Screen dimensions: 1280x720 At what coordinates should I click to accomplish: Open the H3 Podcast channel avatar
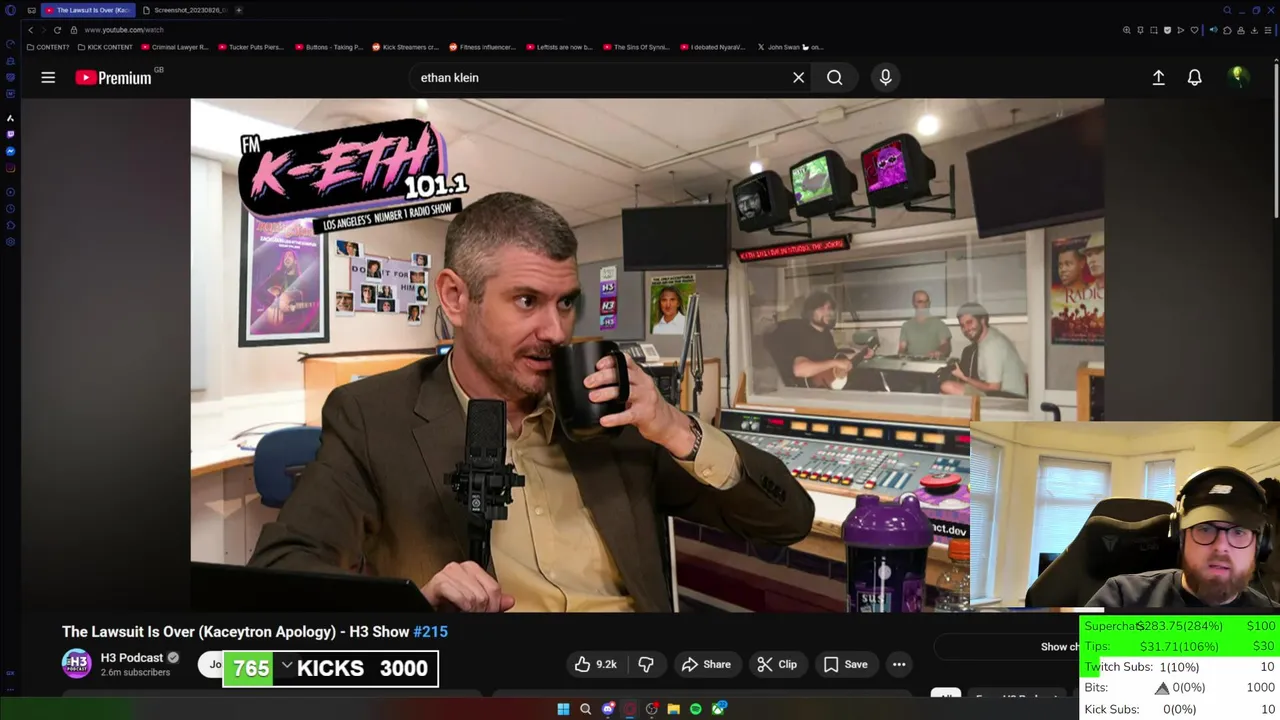click(77, 664)
